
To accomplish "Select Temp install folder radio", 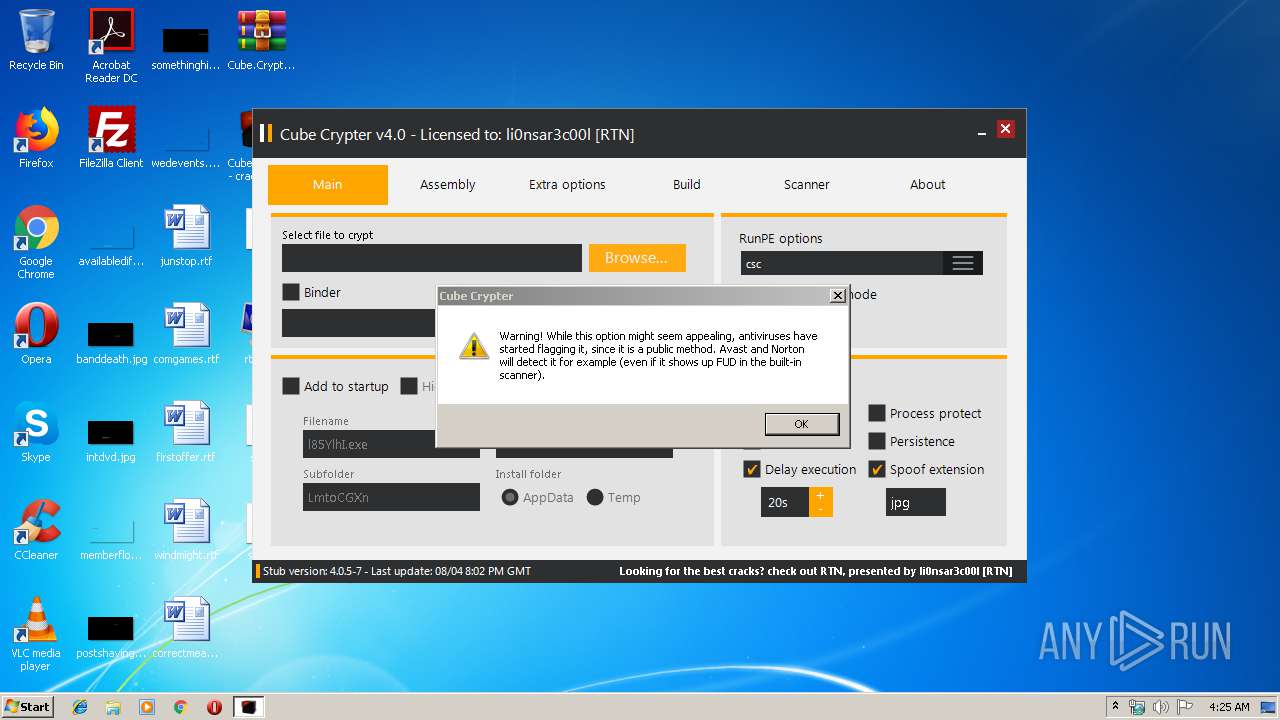I will point(595,497).
